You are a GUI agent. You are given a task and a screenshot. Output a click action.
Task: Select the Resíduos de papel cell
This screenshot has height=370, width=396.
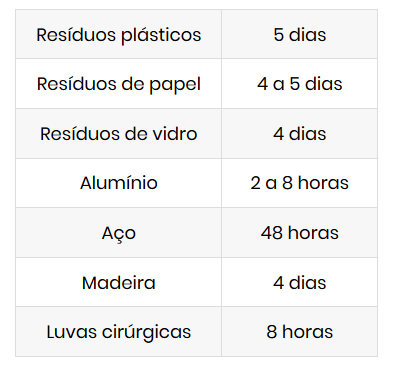[119, 84]
